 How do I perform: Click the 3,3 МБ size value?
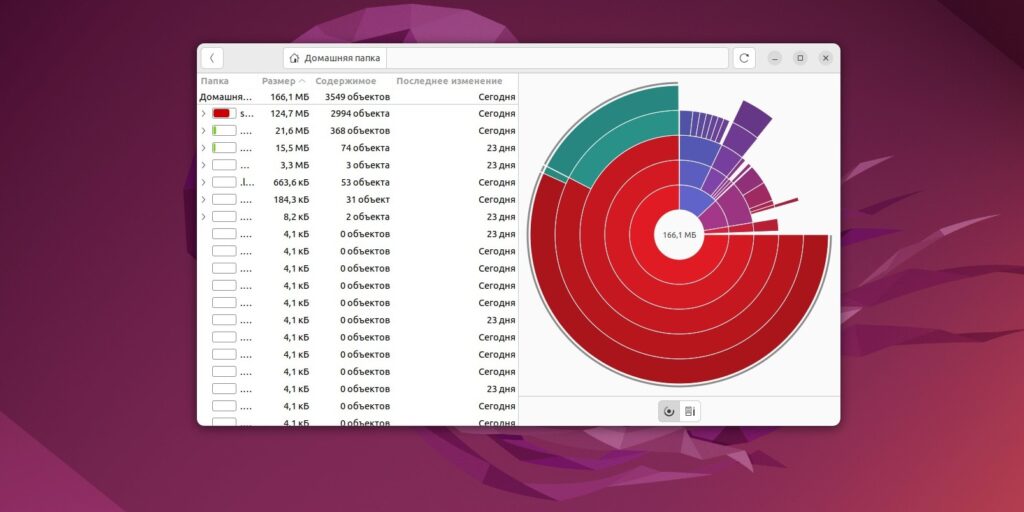tap(295, 165)
